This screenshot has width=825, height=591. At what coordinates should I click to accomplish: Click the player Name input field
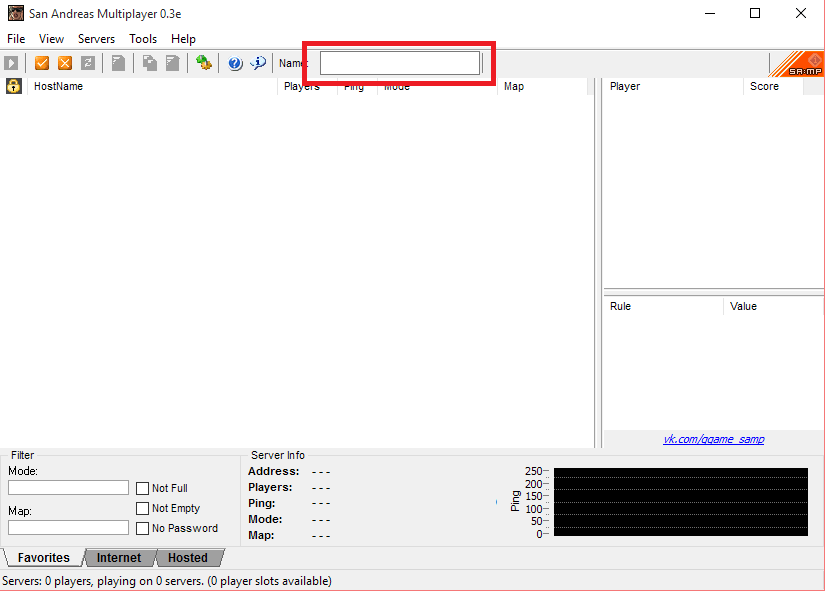400,63
